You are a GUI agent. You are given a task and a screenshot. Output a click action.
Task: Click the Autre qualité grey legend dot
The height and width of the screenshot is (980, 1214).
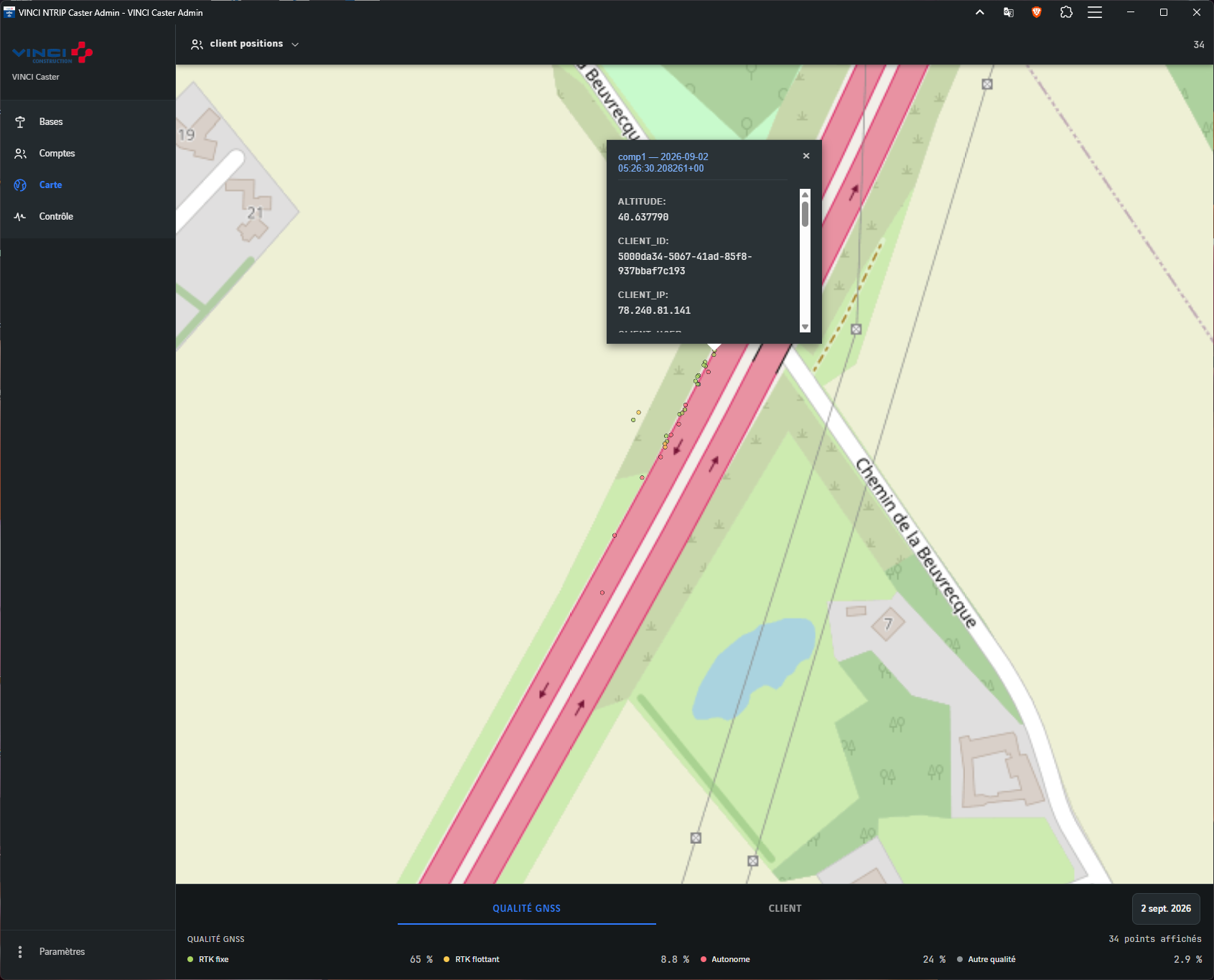pos(960,959)
